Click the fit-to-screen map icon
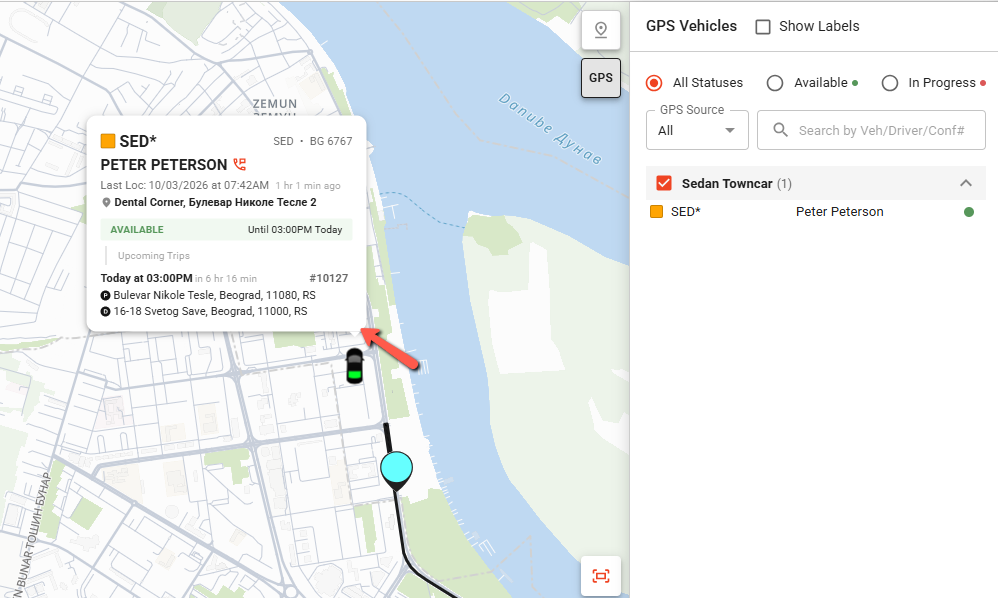 [x=601, y=576]
